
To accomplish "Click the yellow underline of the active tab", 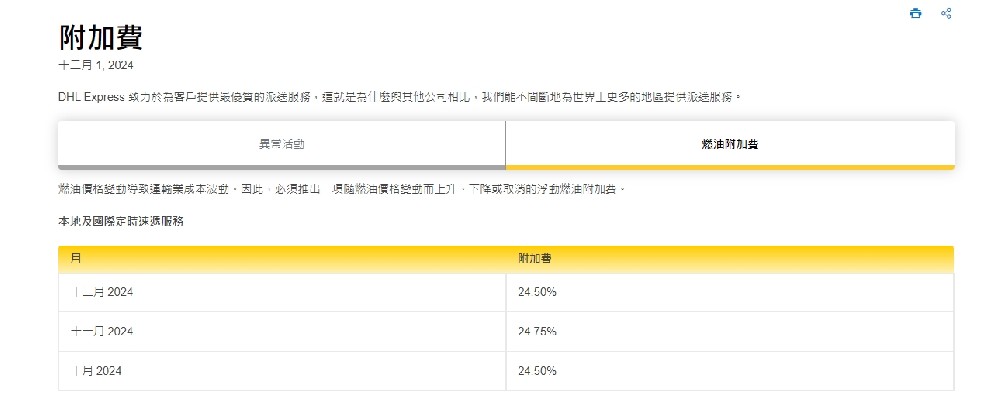I will point(730,167).
